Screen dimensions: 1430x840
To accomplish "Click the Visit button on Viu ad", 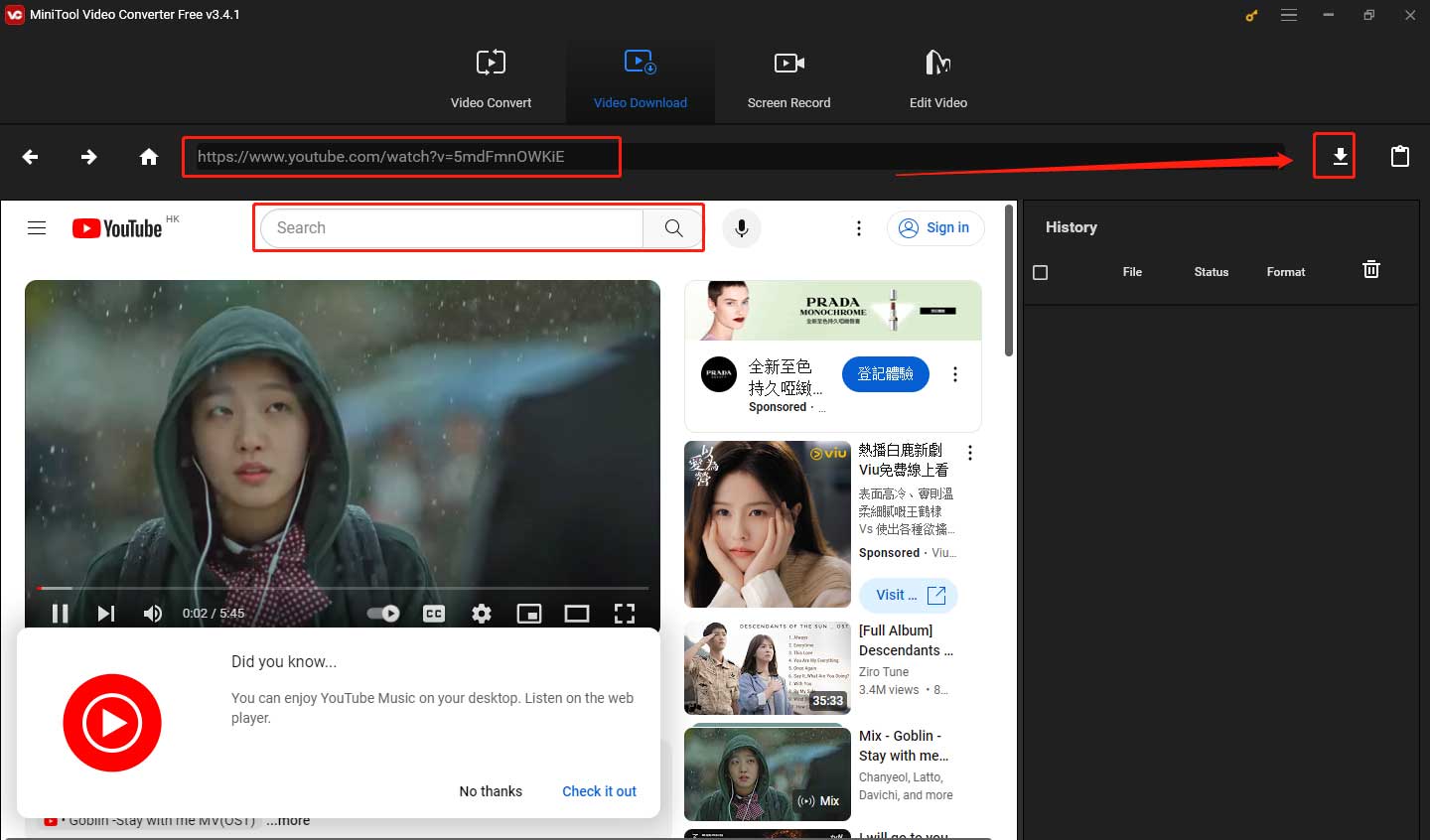I will coord(909,595).
